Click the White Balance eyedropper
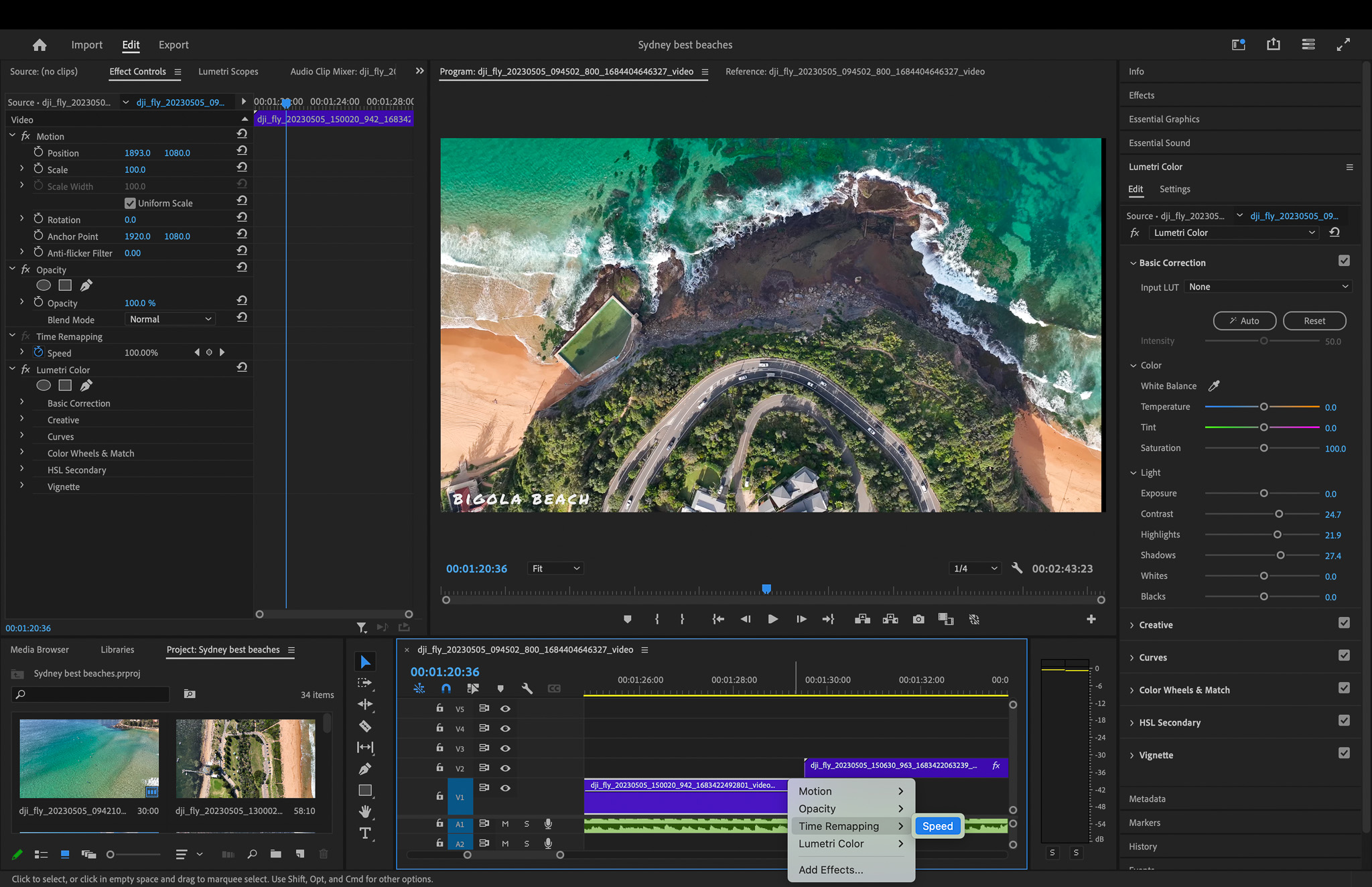Viewport: 1372px width, 887px height. point(1214,386)
